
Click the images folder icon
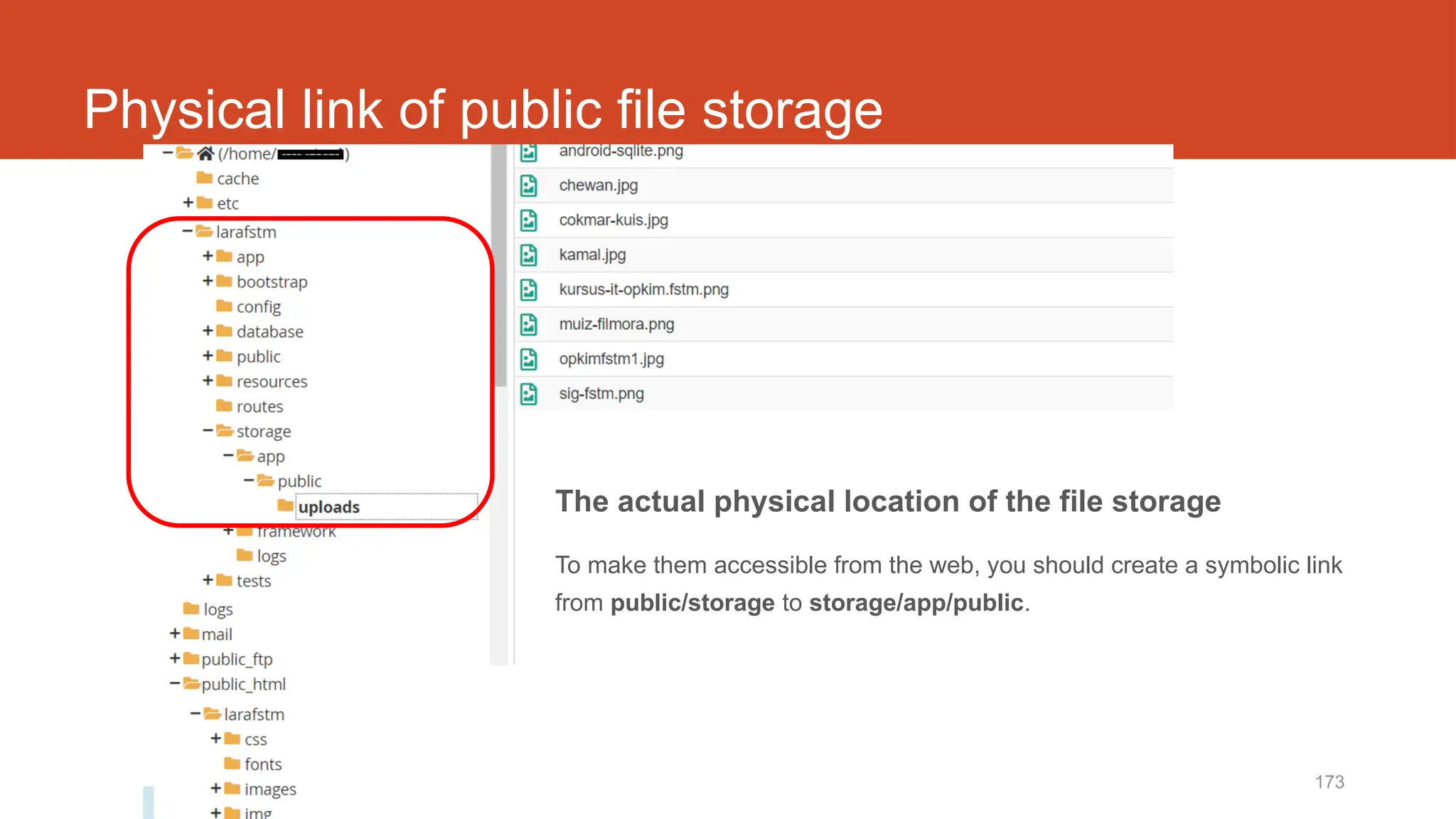(232, 788)
